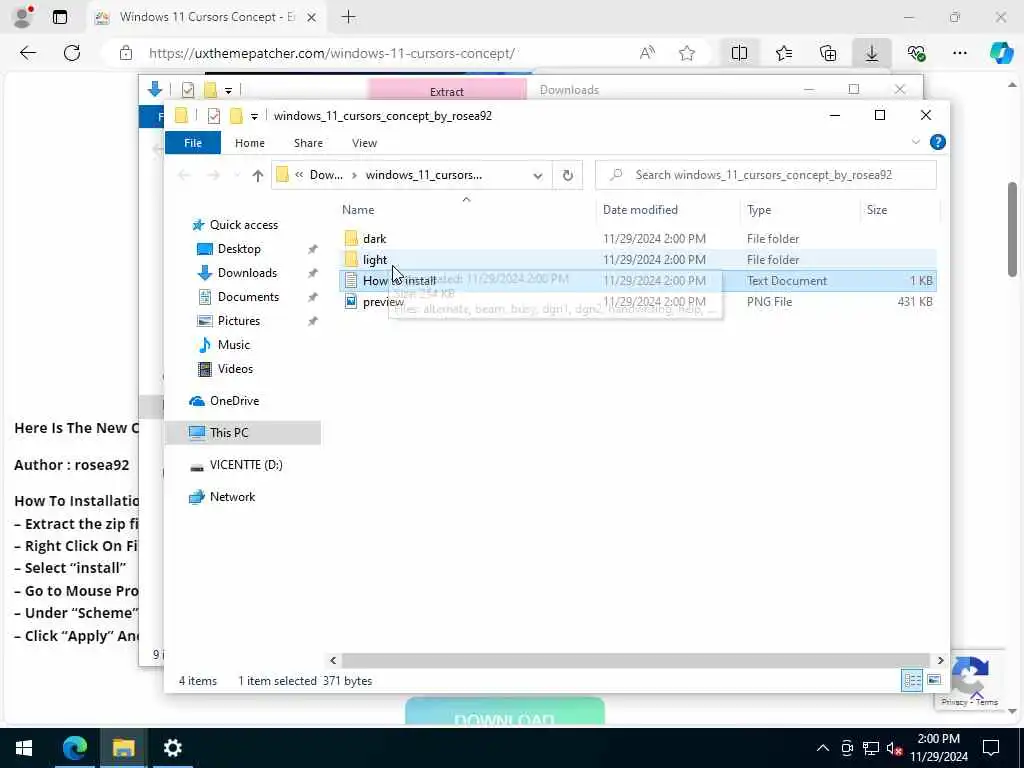
Task: Sort by Date modified column header
Action: (x=640, y=210)
